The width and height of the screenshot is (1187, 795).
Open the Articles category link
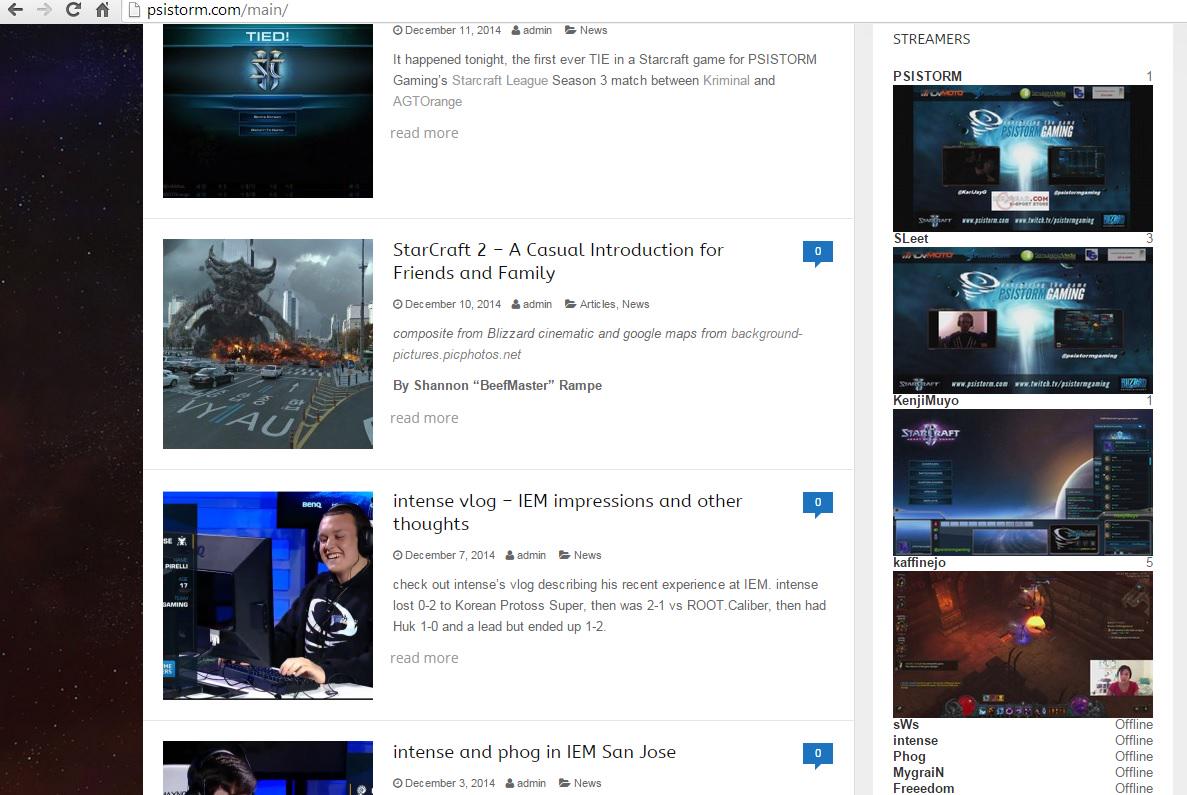coord(597,304)
